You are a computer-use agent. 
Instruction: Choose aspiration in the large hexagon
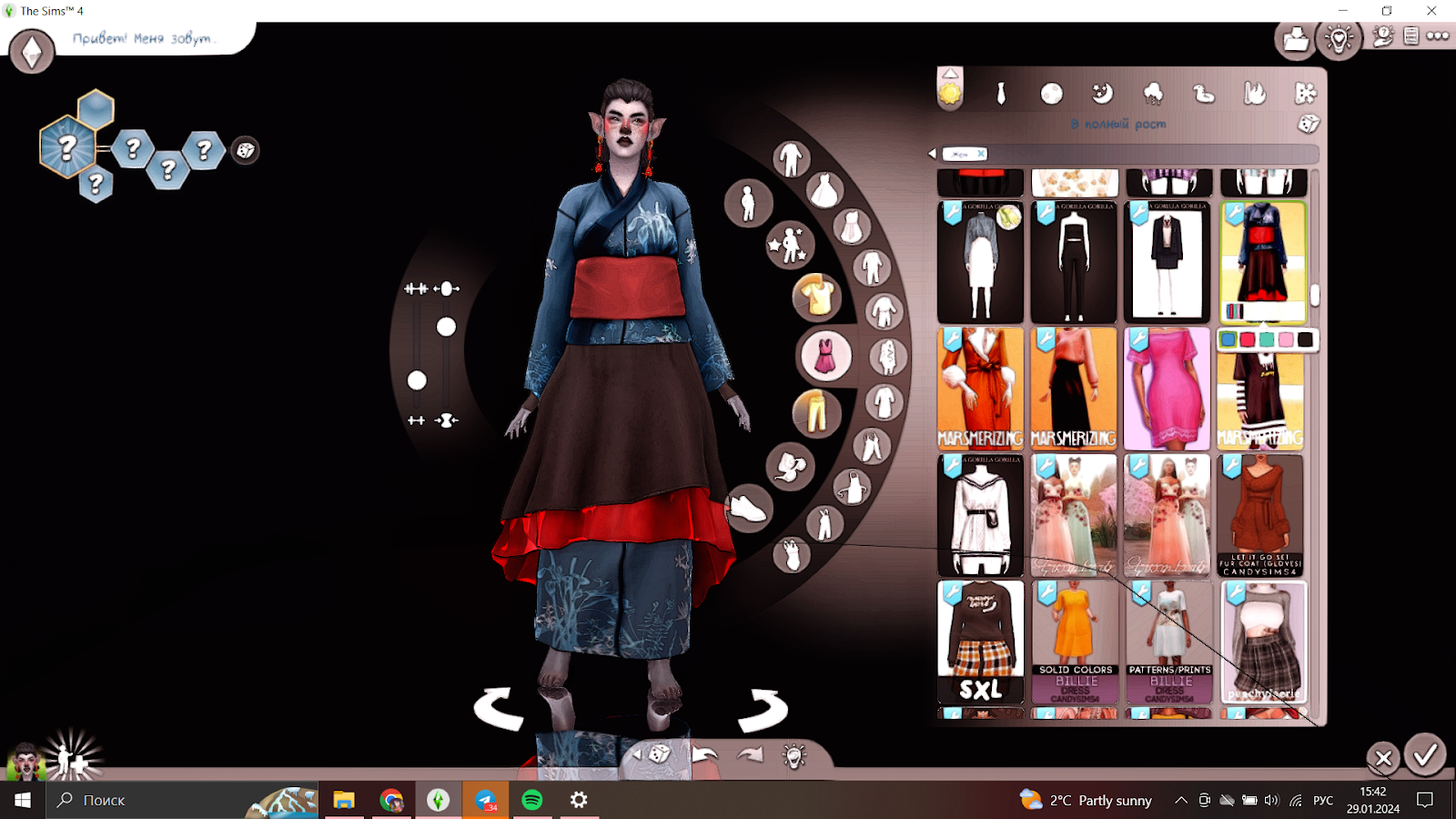click(66, 147)
